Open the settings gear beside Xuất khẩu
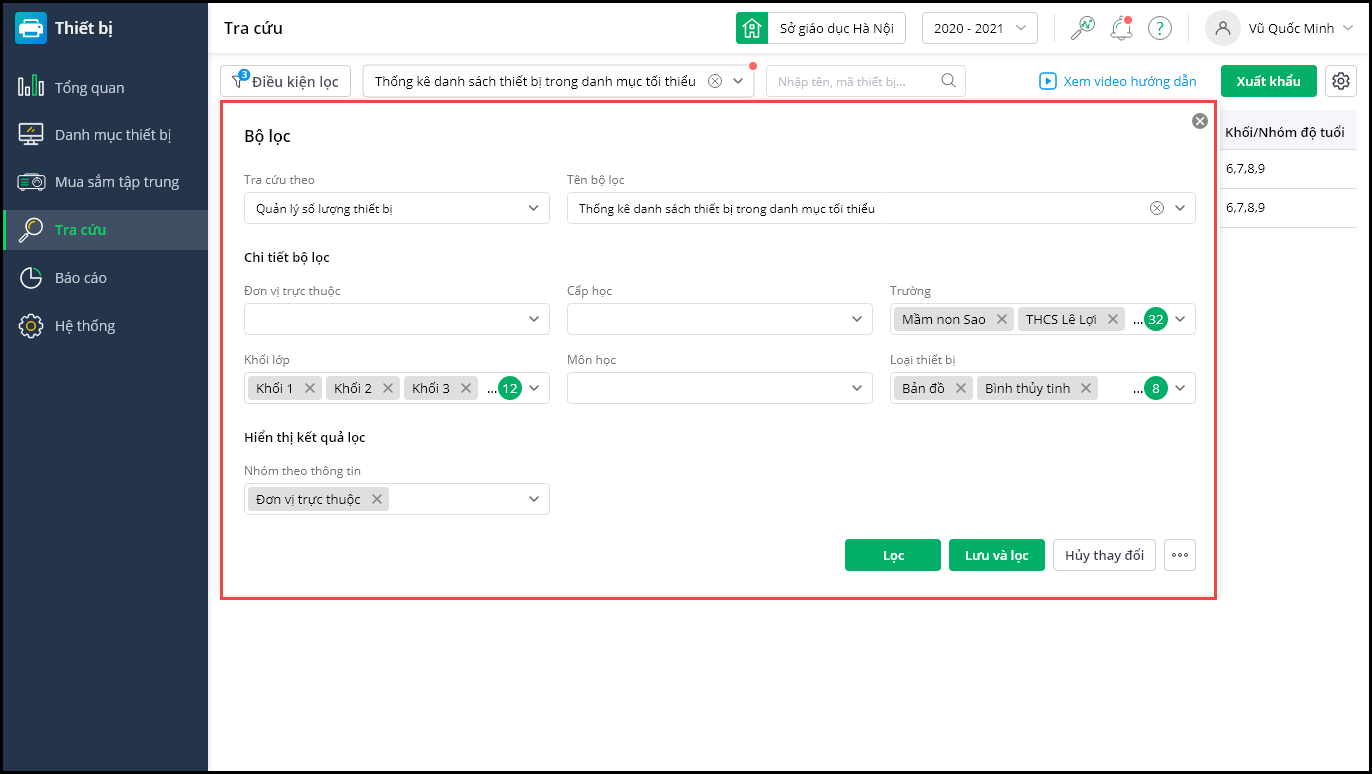Viewport: 1372px width, 774px height. point(1341,81)
